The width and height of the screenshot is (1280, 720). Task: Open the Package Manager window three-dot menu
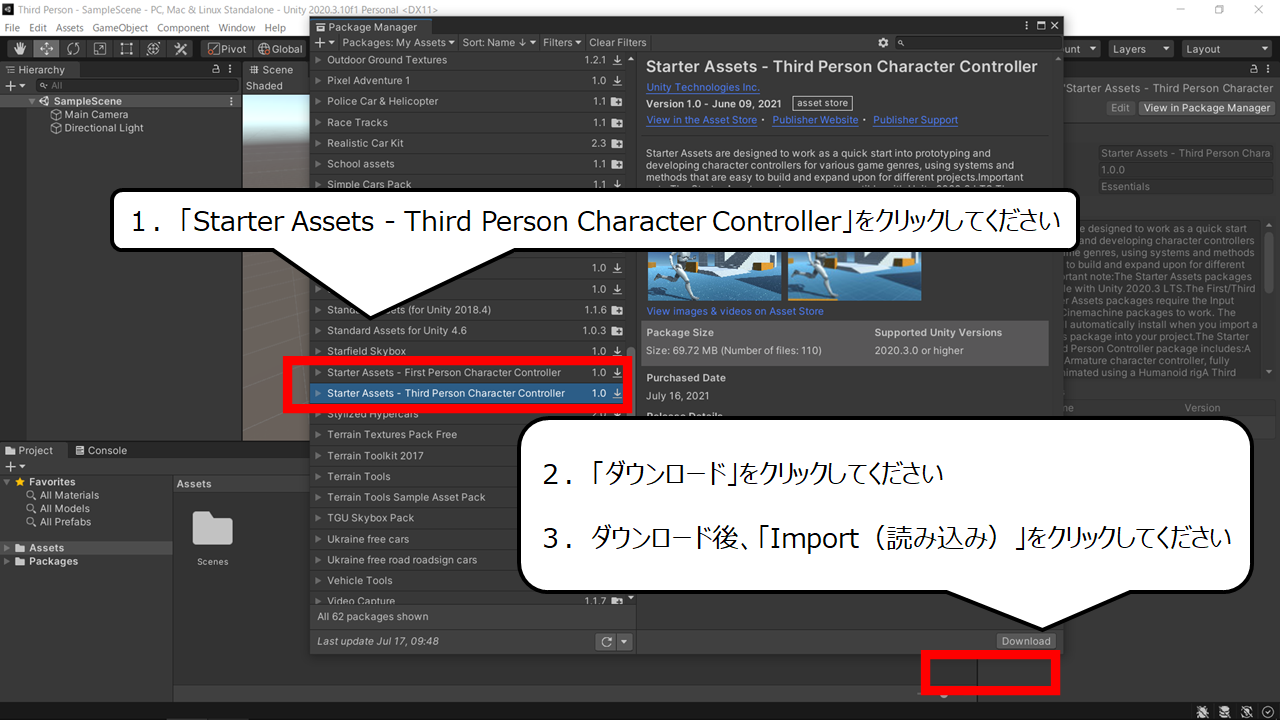tap(1026, 26)
